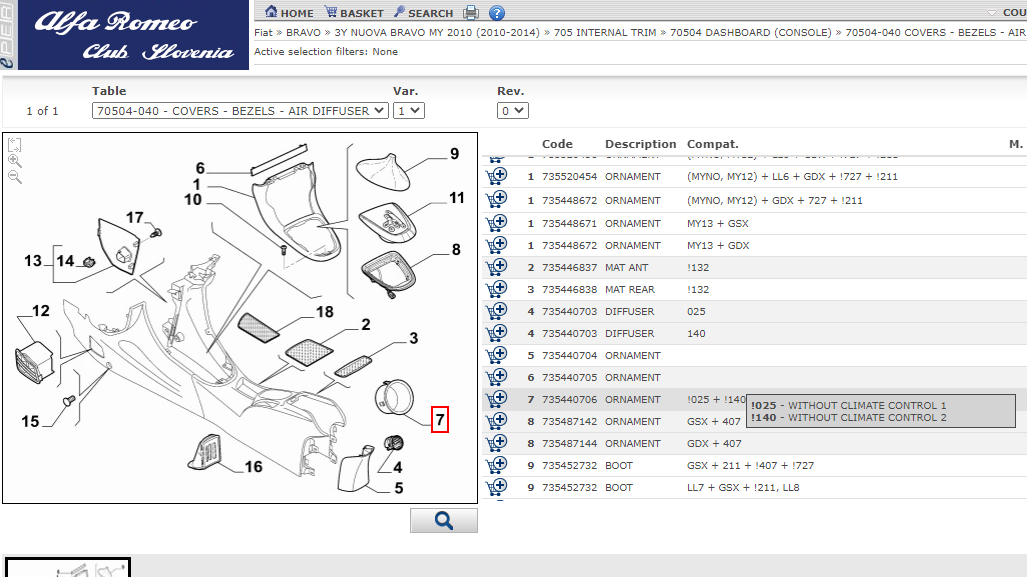Click part code 735440706
This screenshot has height=577, width=1027.
point(570,400)
